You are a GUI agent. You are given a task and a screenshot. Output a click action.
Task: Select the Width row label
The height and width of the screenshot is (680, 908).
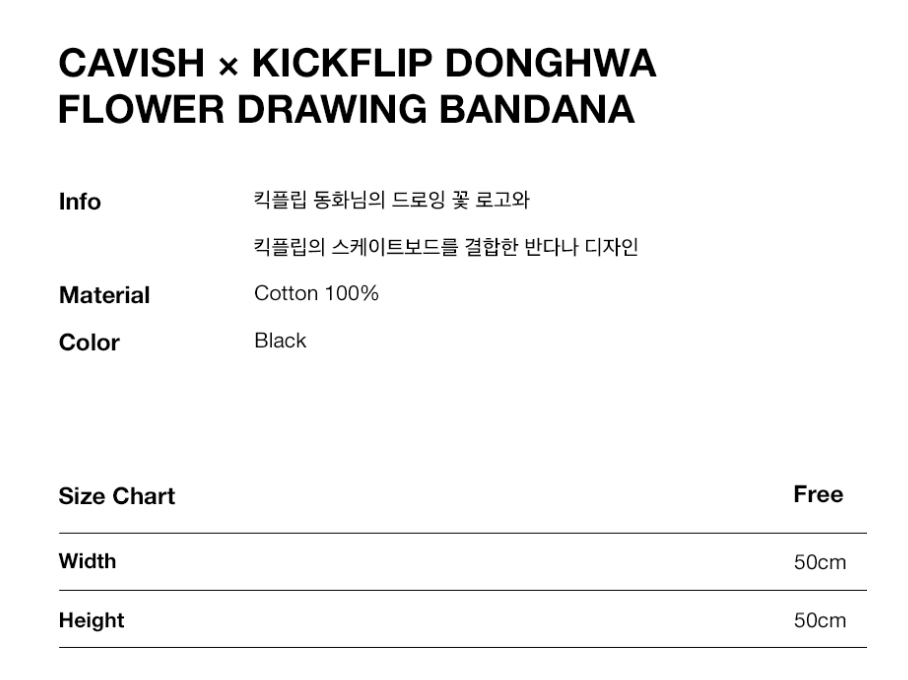pyautogui.click(x=87, y=561)
